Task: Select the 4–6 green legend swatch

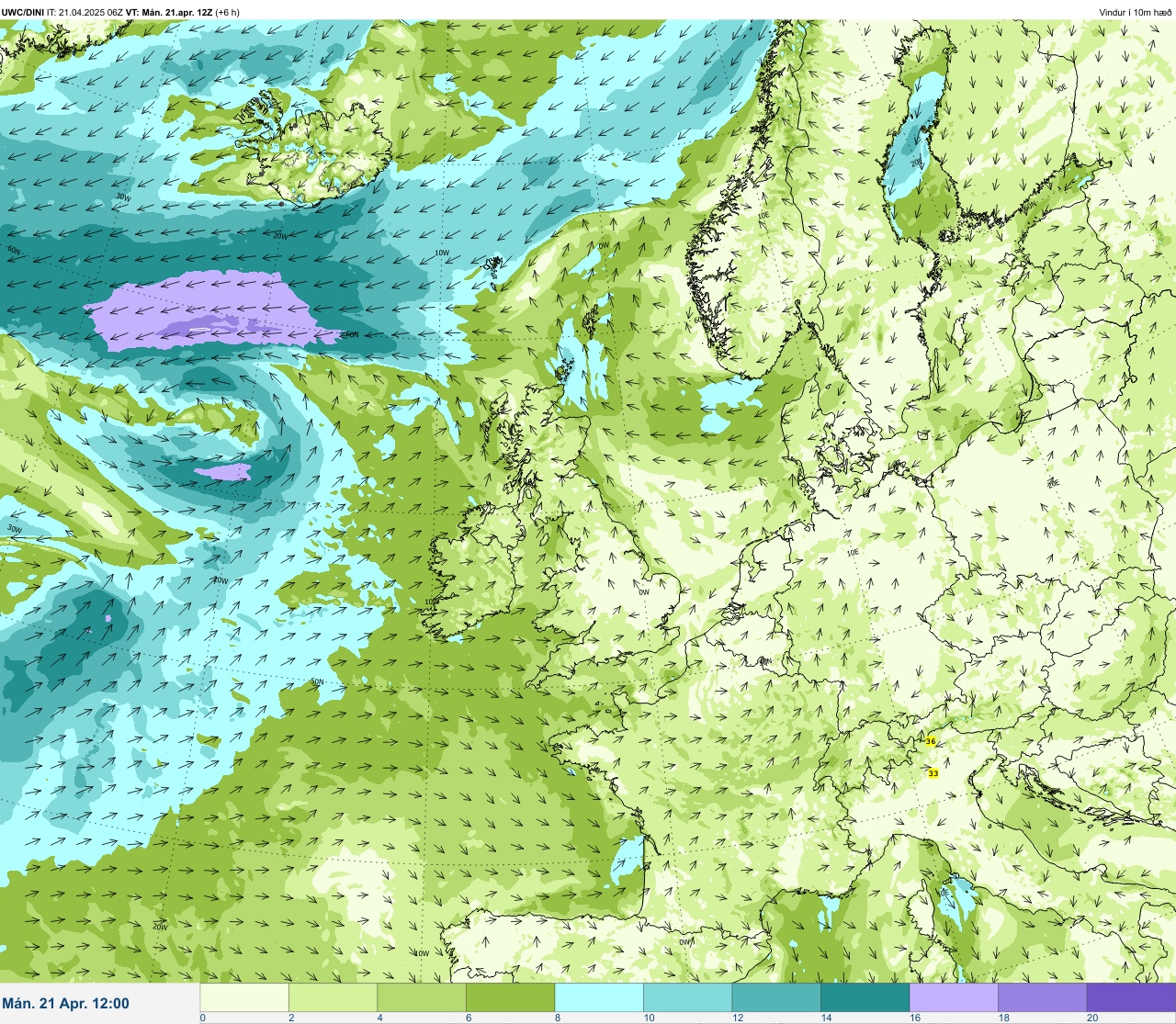Action: pos(422,997)
